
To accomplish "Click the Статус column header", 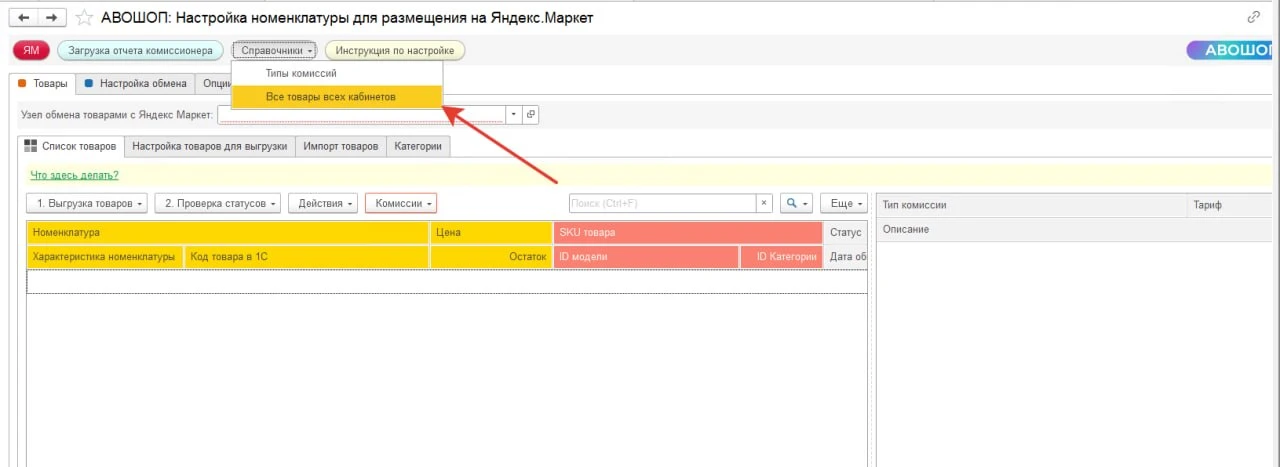I will (845, 232).
